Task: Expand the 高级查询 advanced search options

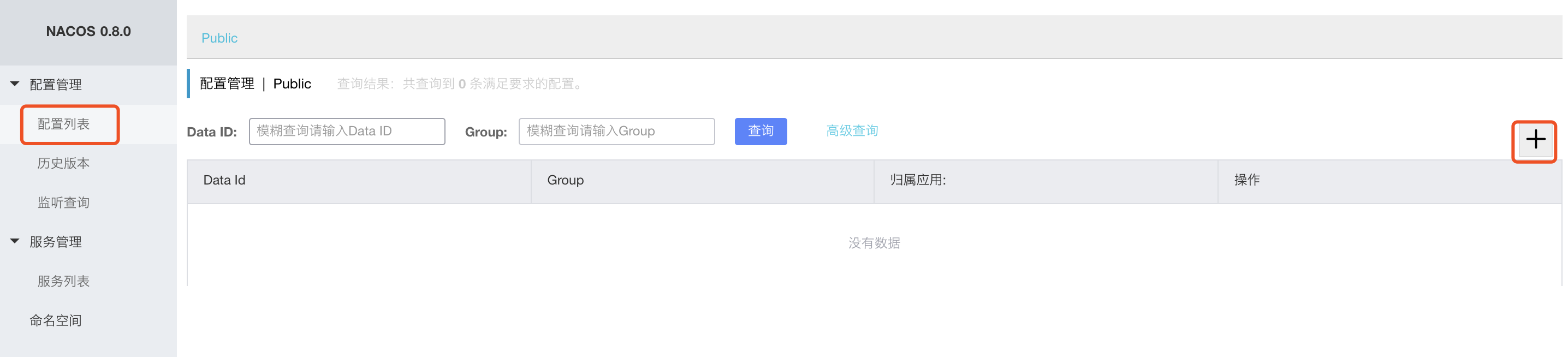Action: click(852, 130)
